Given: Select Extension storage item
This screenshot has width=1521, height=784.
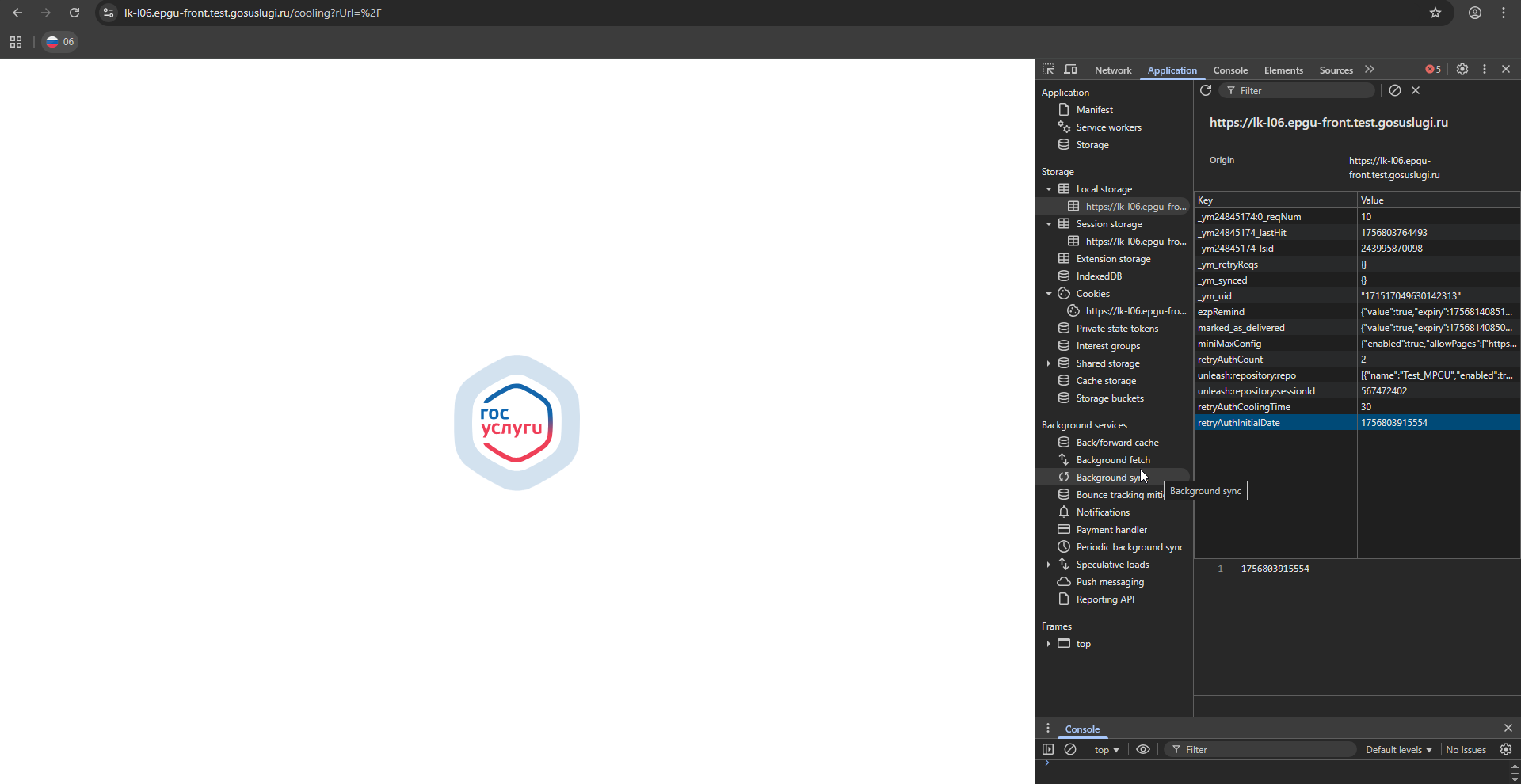Looking at the screenshot, I should coord(1113,259).
